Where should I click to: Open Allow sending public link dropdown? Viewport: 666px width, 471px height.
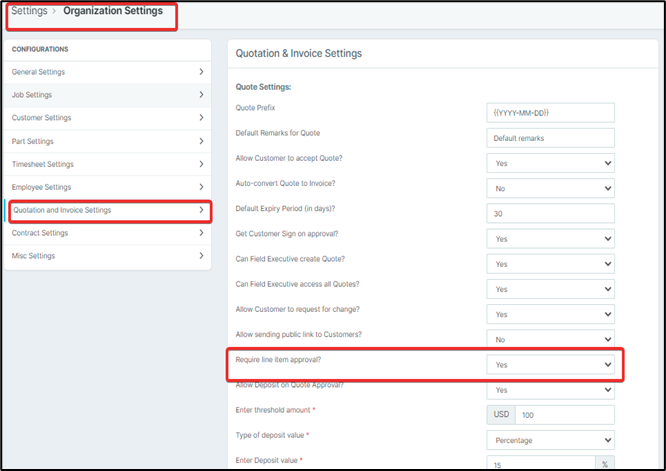[550, 339]
